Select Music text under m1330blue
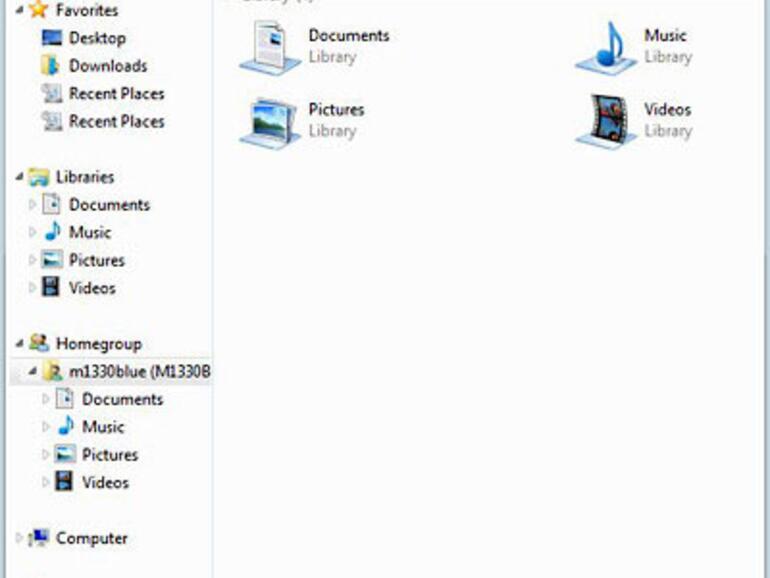Image resolution: width=770 pixels, height=578 pixels. tap(103, 426)
